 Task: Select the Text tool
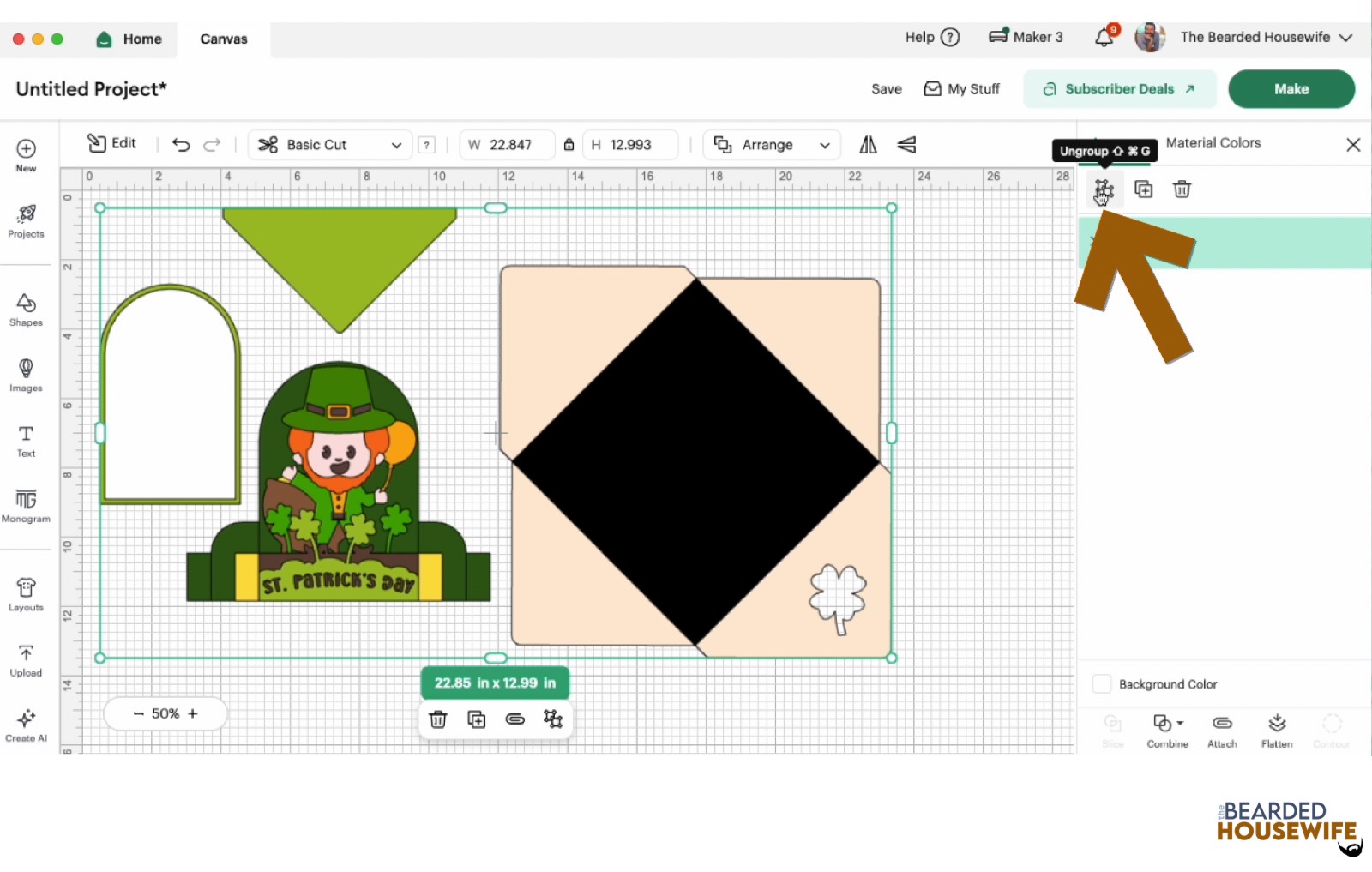tap(26, 440)
